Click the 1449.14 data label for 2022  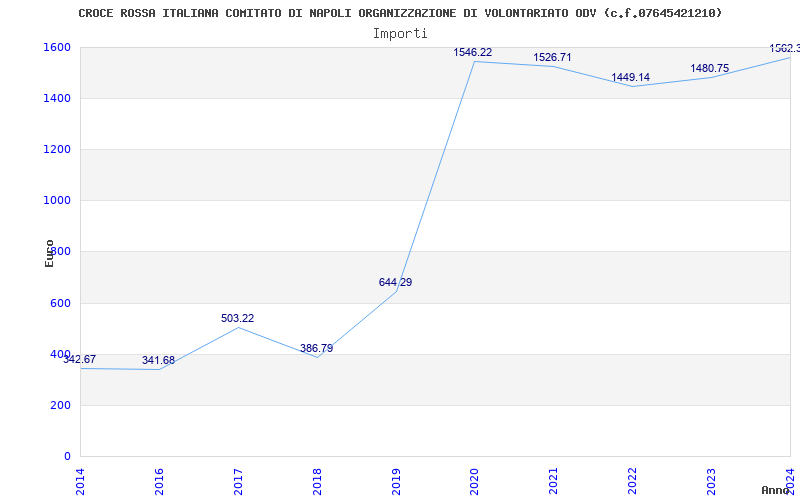(631, 77)
